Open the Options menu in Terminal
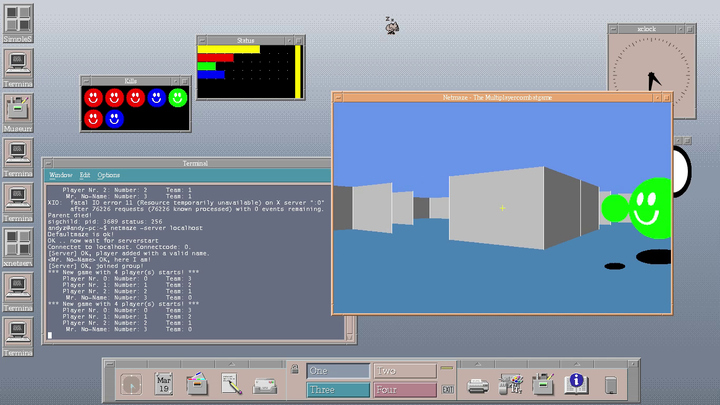Image resolution: width=720 pixels, height=405 pixels. (108, 175)
